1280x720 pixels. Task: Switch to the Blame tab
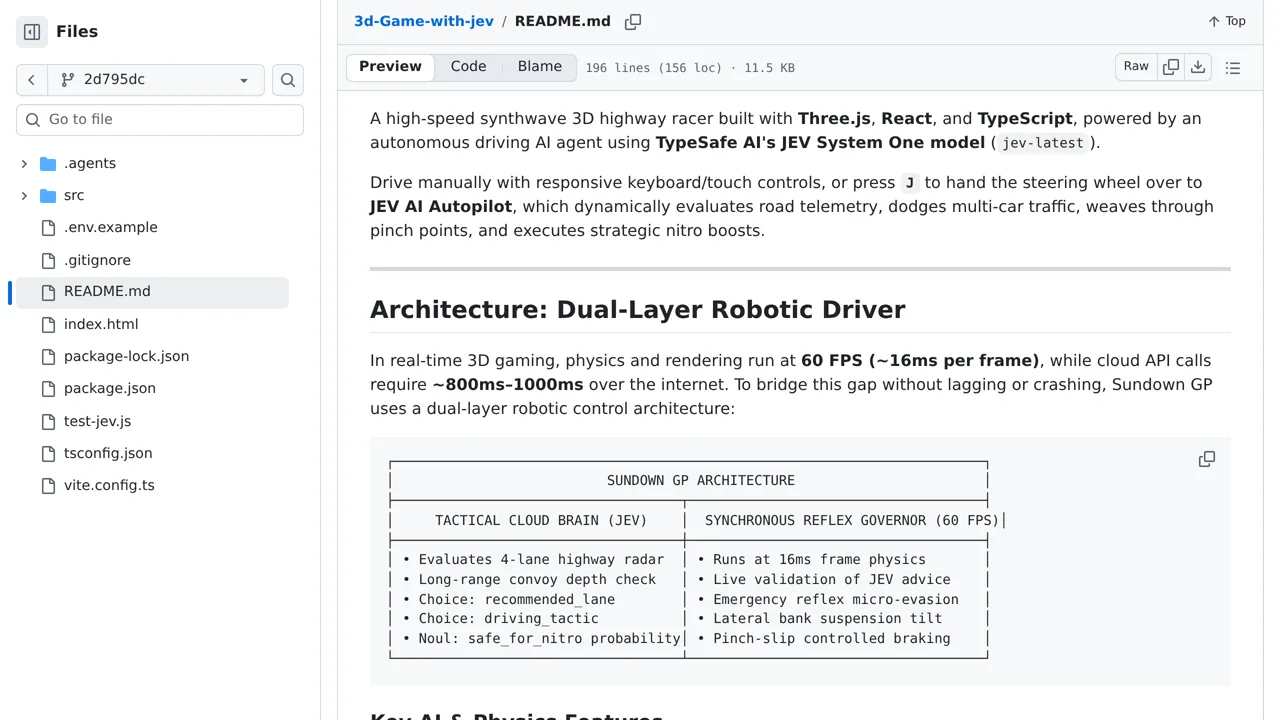tap(540, 67)
